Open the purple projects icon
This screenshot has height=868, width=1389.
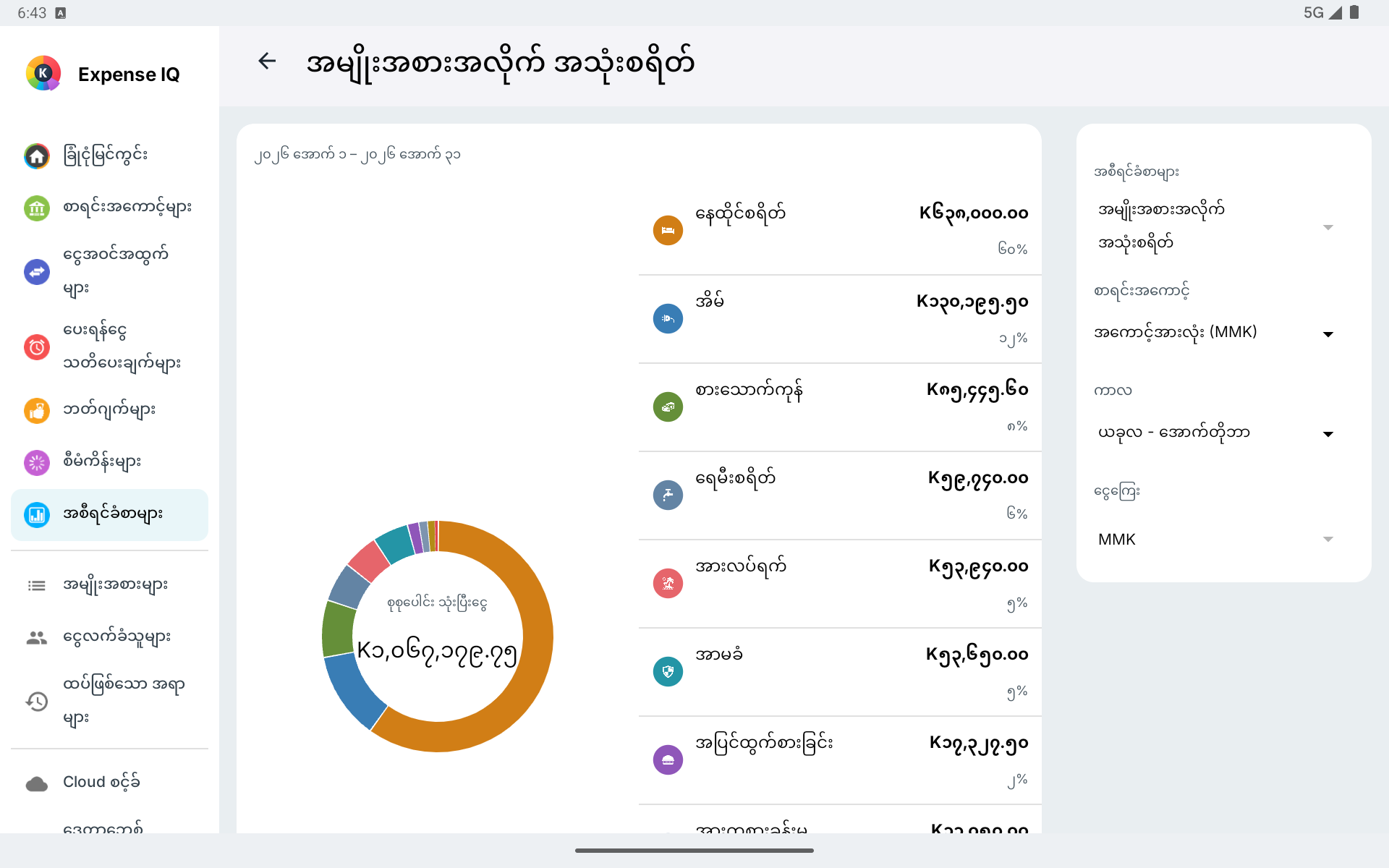click(x=37, y=462)
